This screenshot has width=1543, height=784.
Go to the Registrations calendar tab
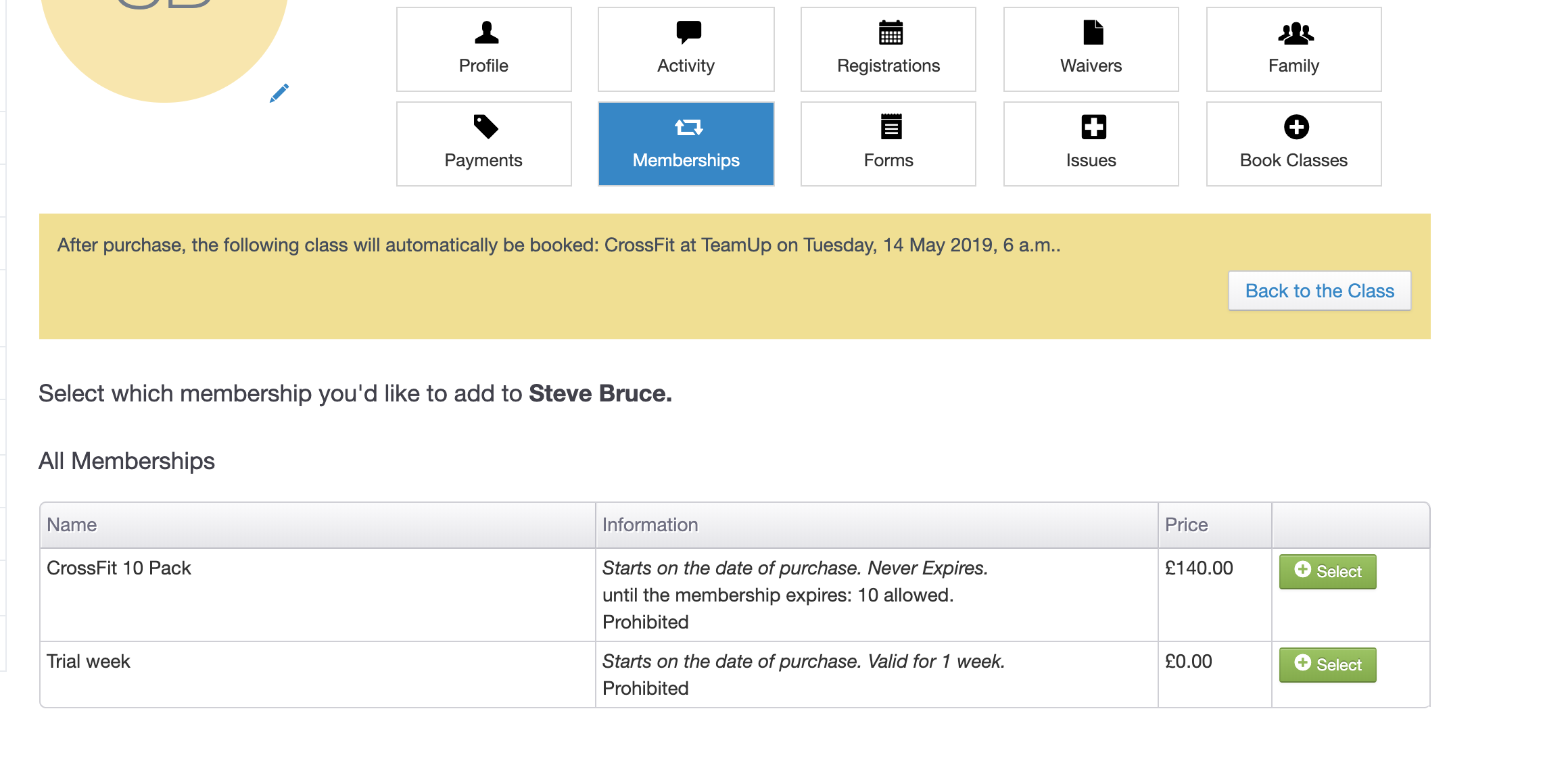[888, 49]
